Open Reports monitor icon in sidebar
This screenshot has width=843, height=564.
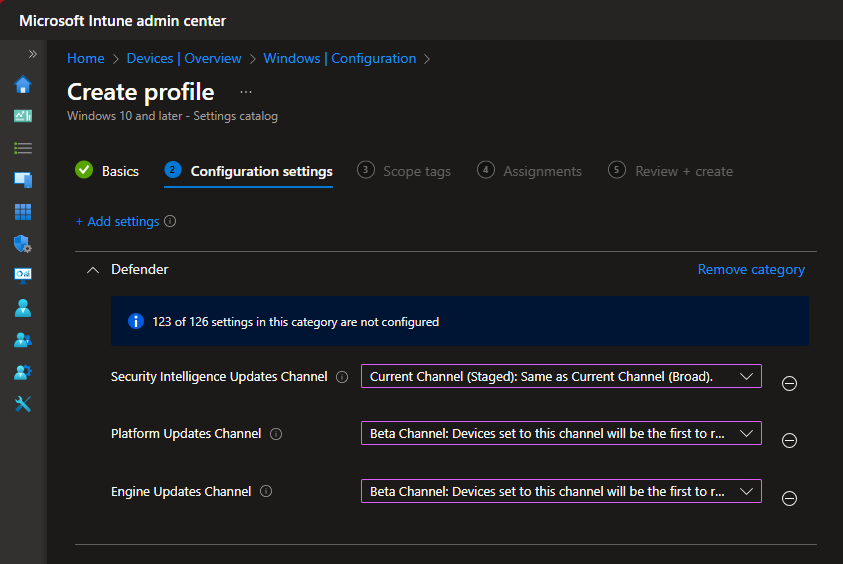pos(23,276)
